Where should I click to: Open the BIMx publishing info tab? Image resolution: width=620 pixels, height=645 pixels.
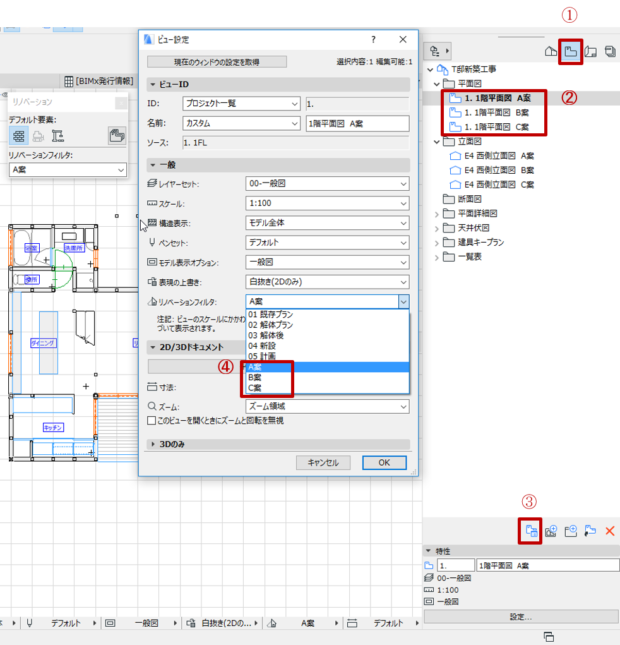[99, 81]
